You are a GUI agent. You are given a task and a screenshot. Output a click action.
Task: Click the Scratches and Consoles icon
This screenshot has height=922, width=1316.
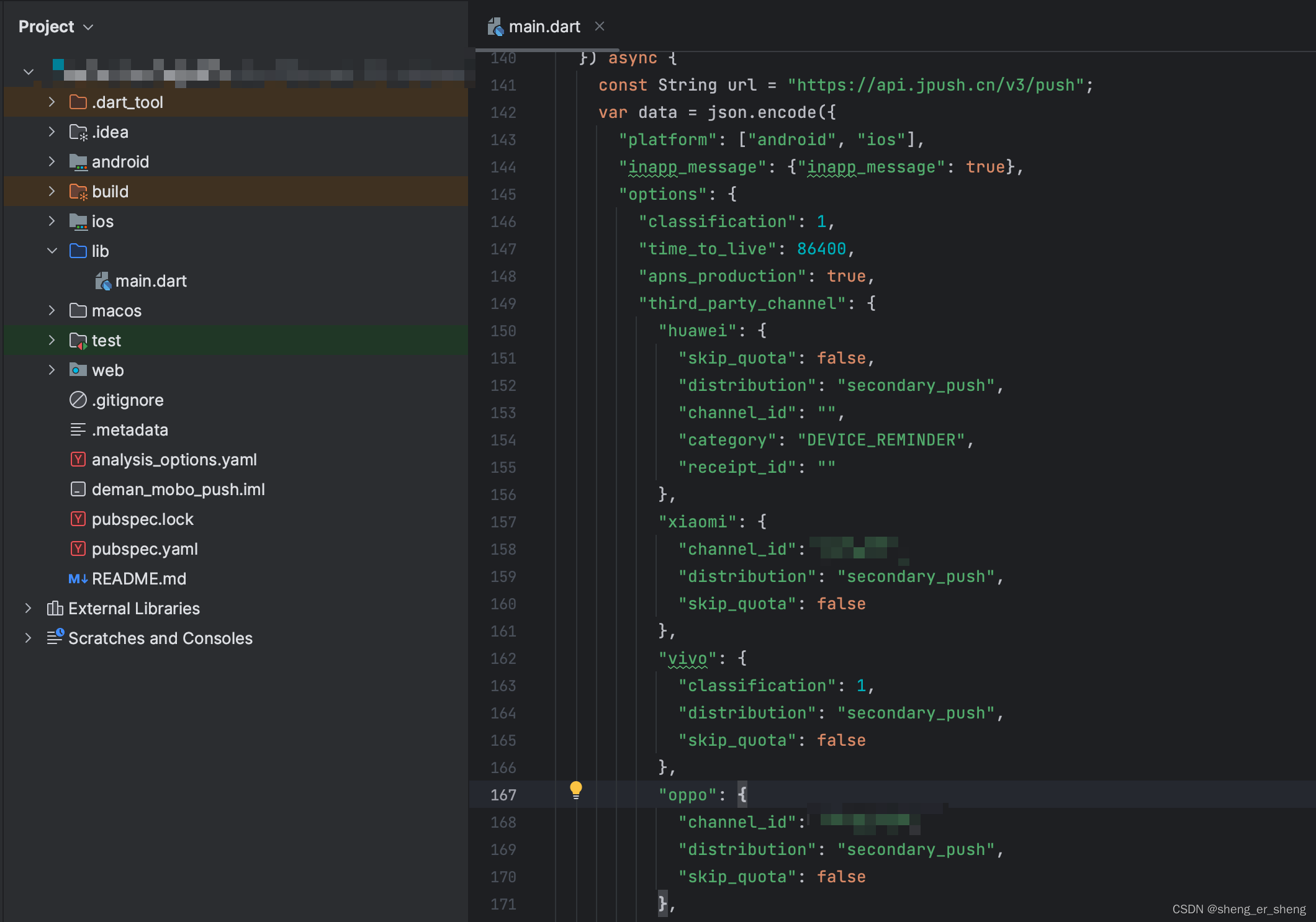(55, 637)
